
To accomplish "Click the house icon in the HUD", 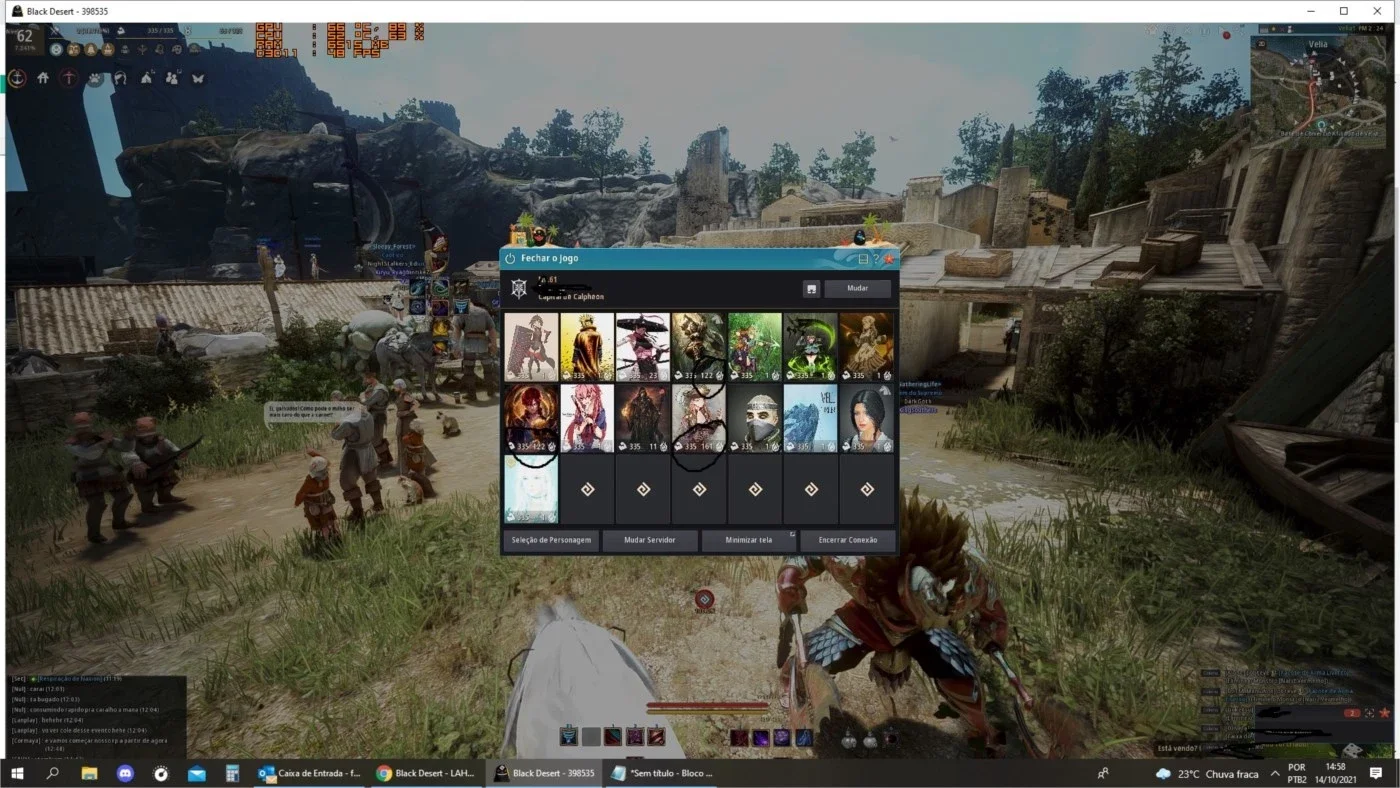I will point(43,78).
